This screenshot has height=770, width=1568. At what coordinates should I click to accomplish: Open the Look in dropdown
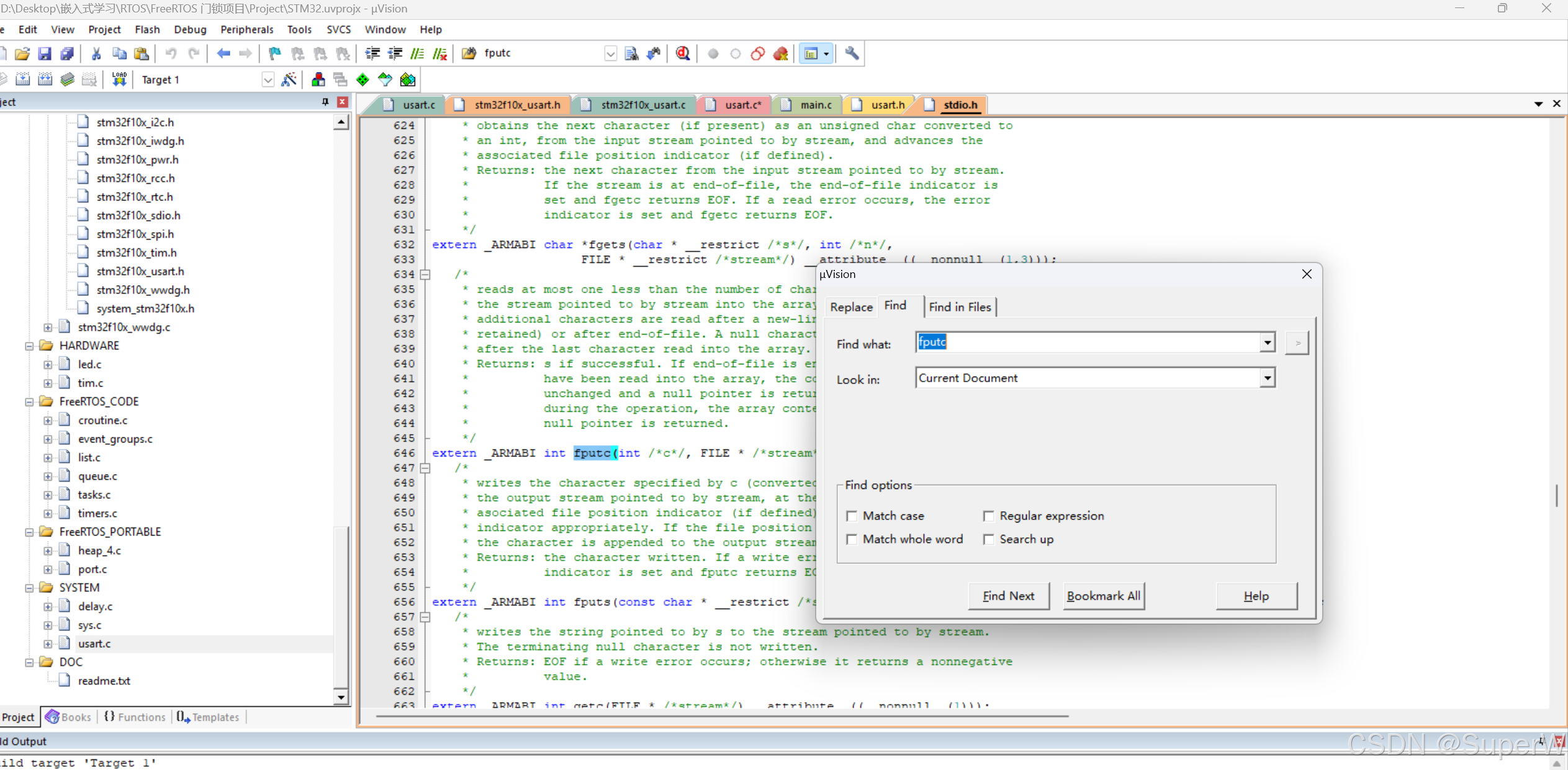(x=1267, y=378)
